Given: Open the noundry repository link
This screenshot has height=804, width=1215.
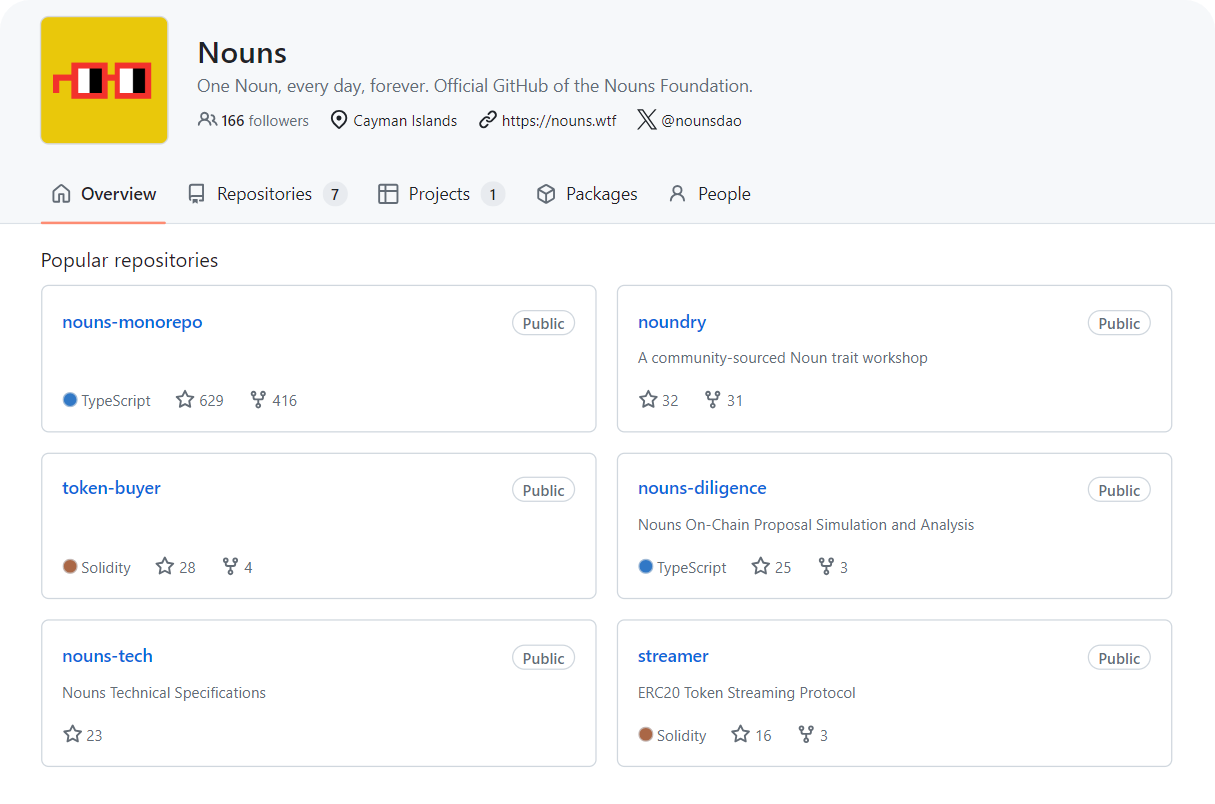Looking at the screenshot, I should 672,322.
